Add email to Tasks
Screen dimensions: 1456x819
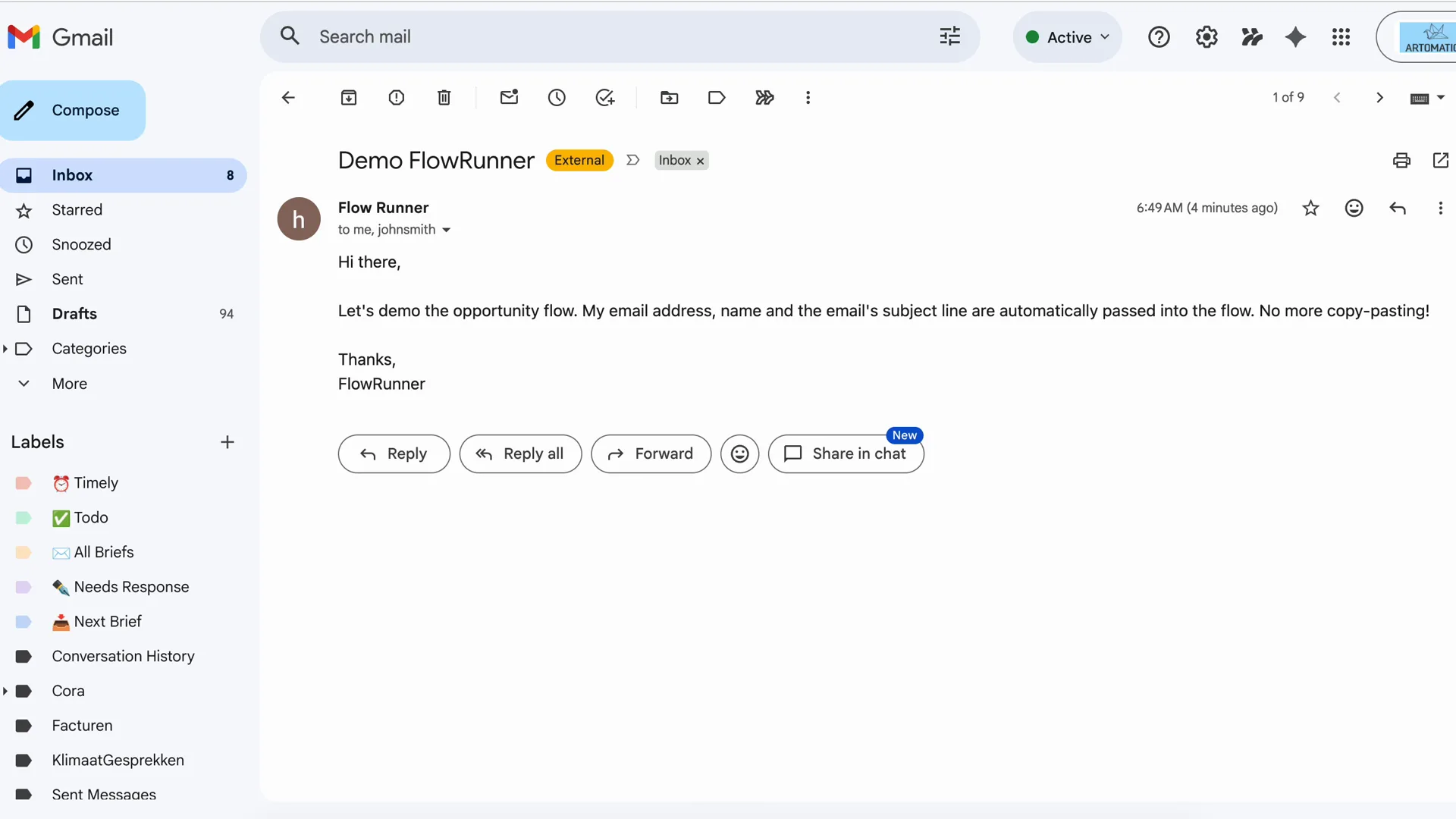[605, 98]
